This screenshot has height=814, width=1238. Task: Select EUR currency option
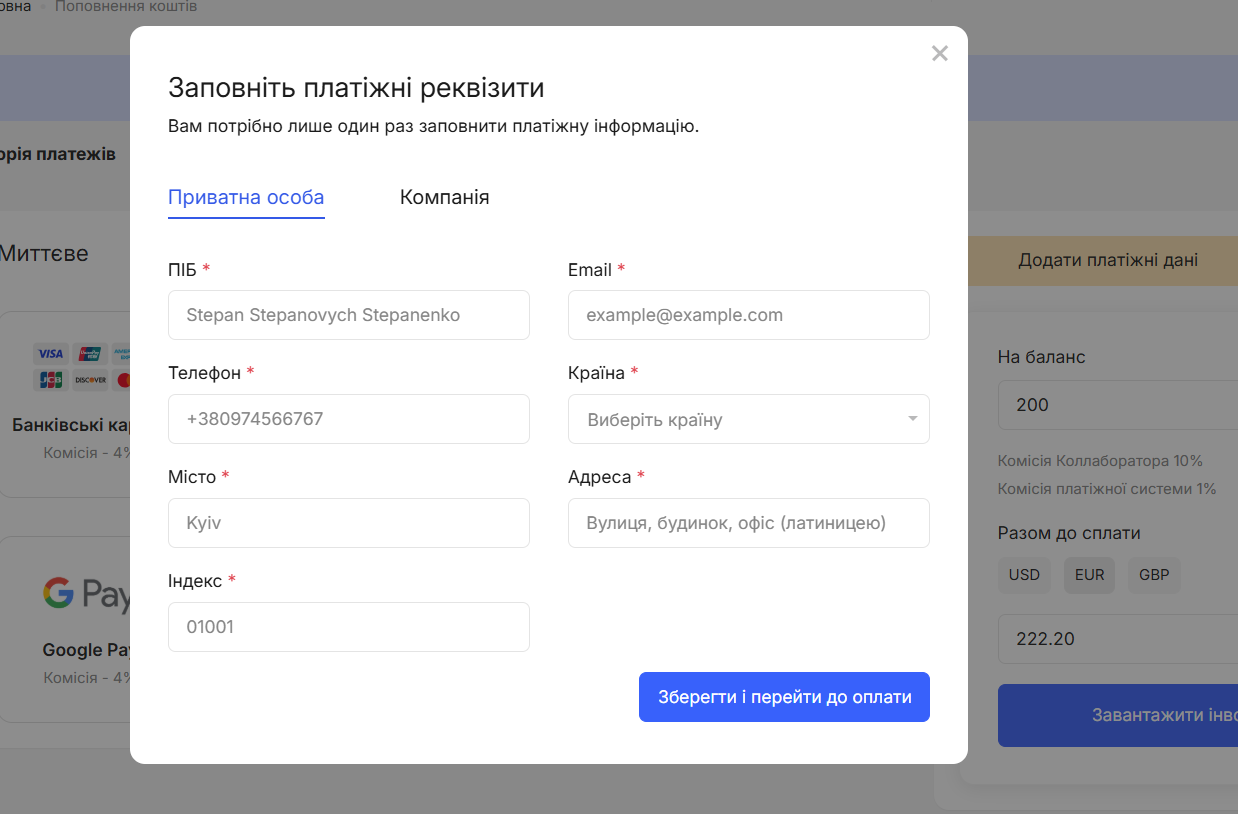[x=1089, y=575]
